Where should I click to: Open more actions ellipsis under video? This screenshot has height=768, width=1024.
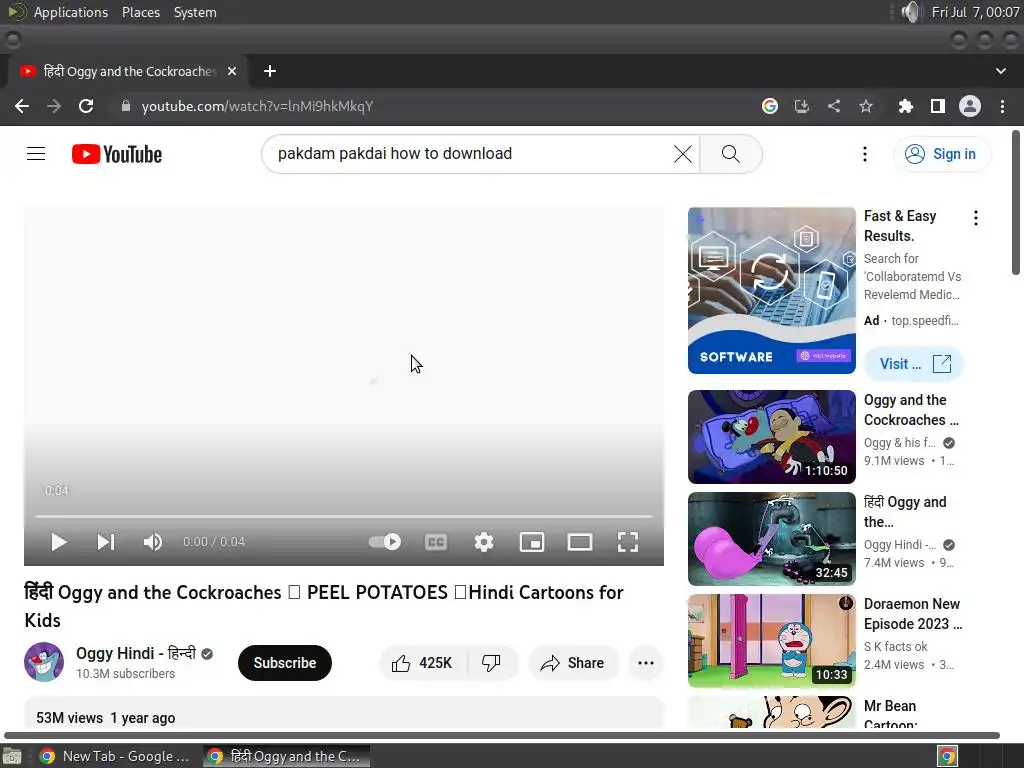646,663
